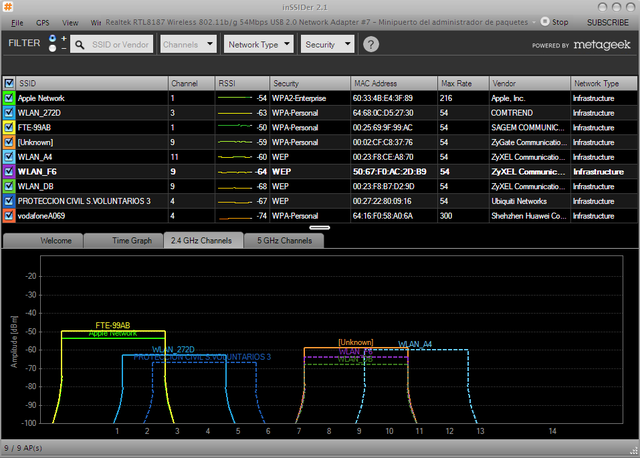The image size is (640, 458).
Task: Click the 9 / 9 AP(s) status text
Action: (23, 448)
